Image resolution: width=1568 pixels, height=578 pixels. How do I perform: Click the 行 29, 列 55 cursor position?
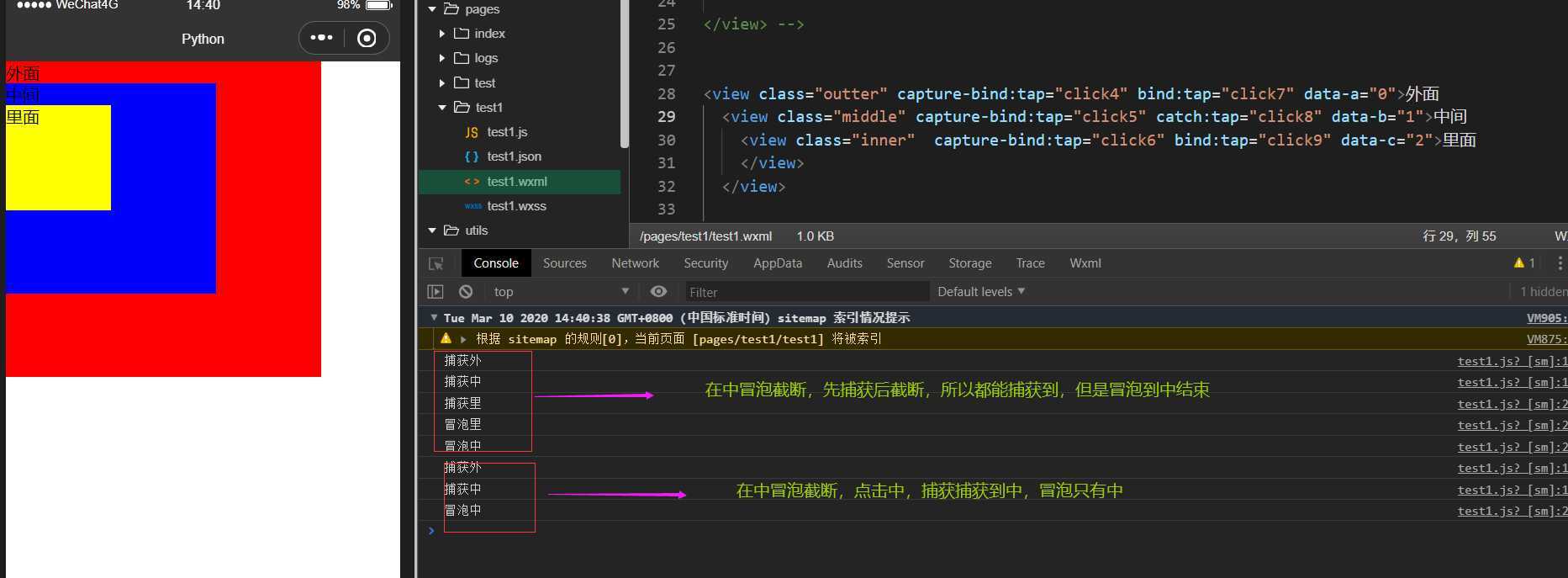[1459, 236]
